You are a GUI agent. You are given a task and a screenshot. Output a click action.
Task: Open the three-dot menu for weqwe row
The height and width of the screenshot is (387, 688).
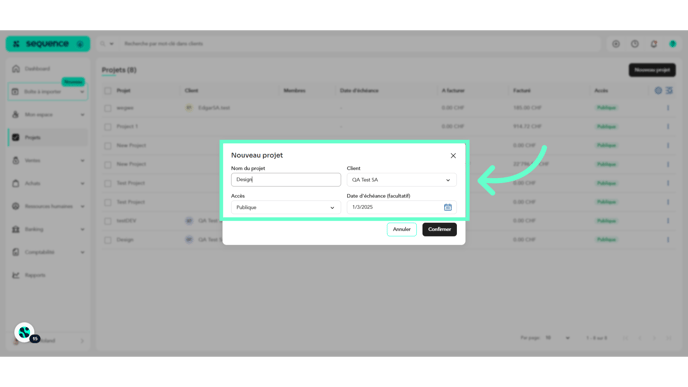[668, 108]
